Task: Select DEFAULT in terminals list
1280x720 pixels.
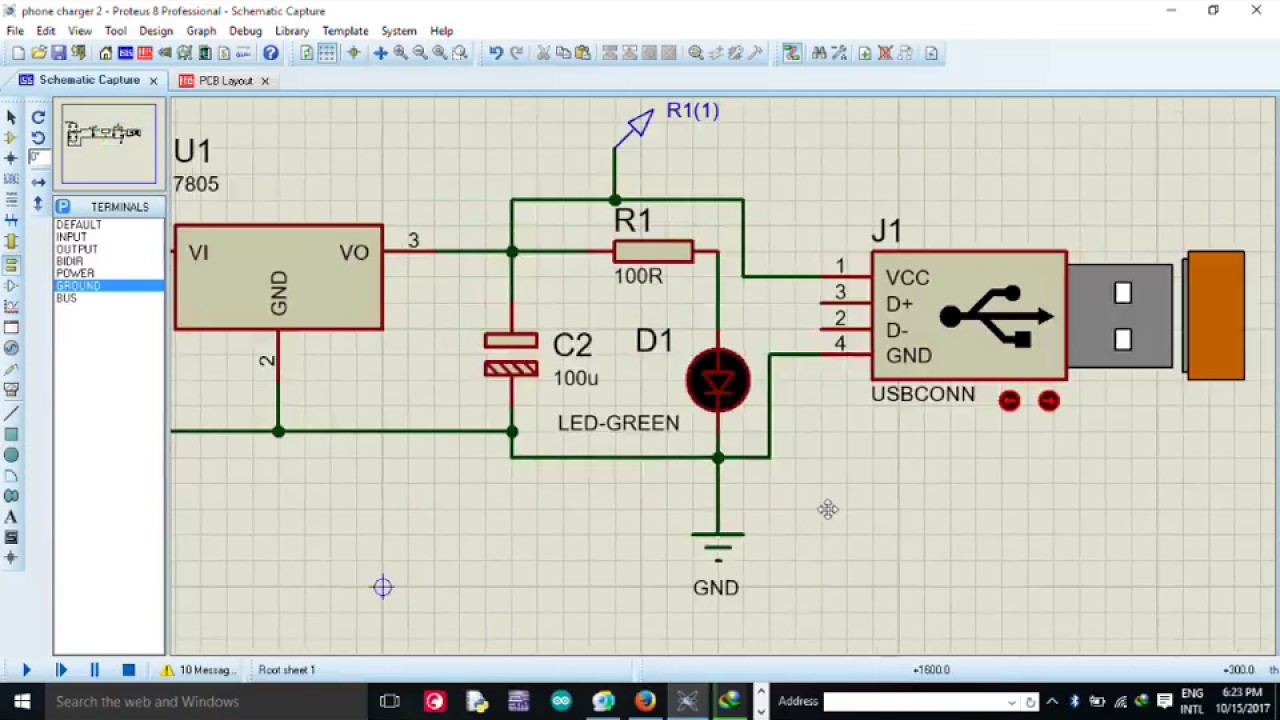Action: (79, 225)
